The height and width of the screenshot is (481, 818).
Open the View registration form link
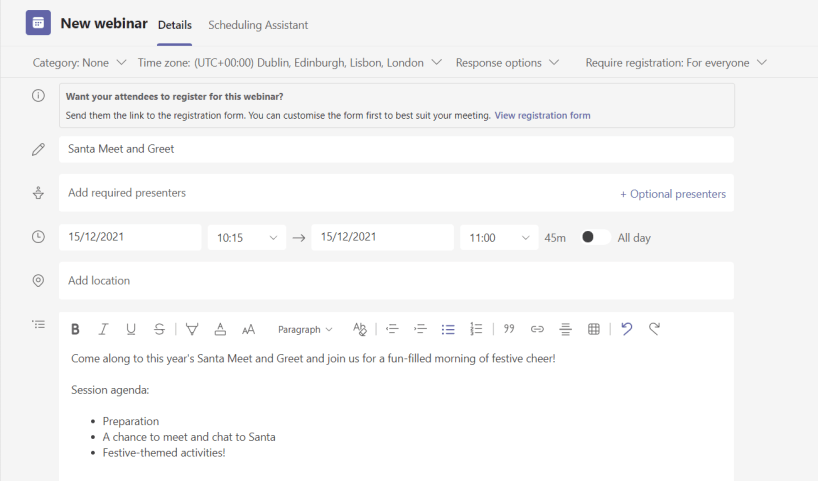coord(542,116)
